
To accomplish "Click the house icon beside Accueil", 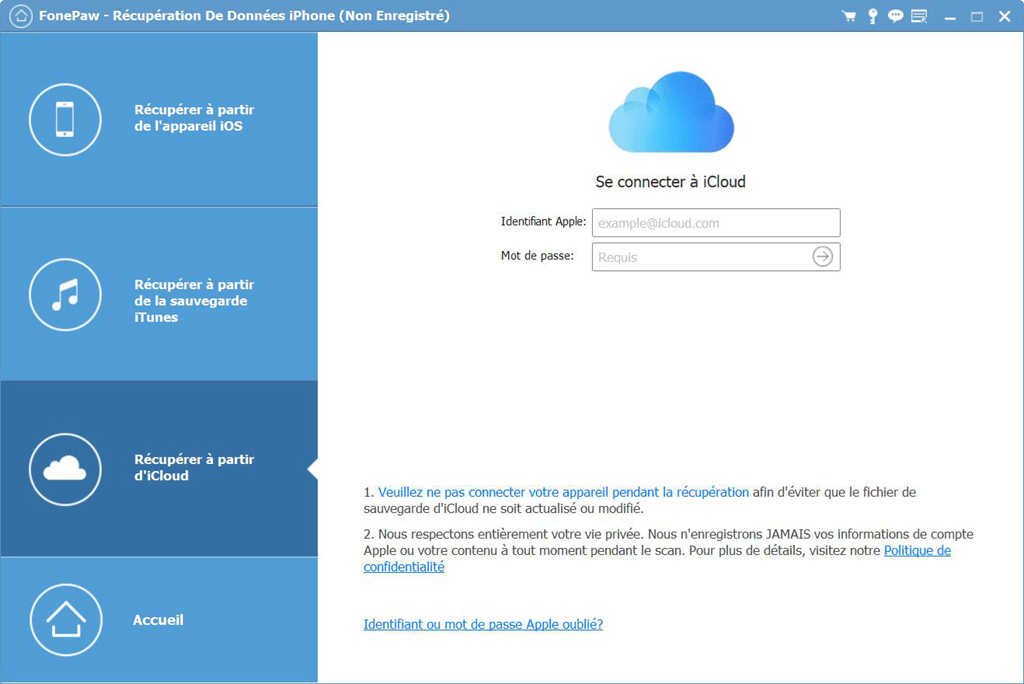I will (x=65, y=620).
